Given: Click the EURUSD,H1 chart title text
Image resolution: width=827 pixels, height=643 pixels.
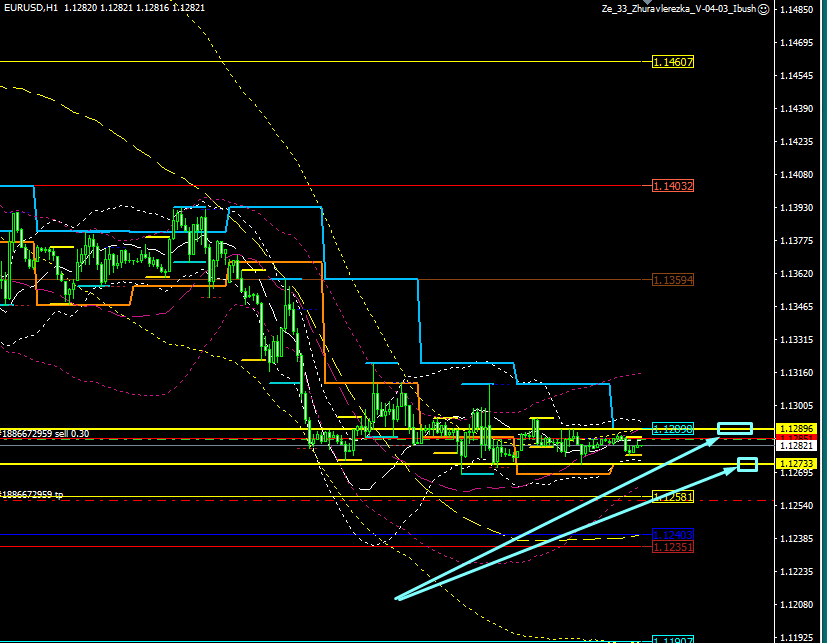Looking at the screenshot, I should (x=31, y=8).
